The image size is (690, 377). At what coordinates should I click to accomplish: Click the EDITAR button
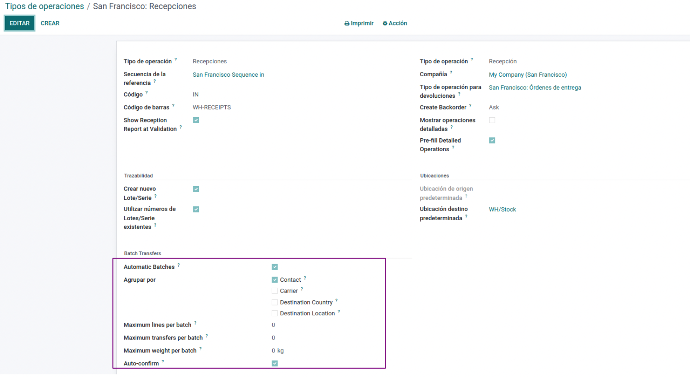(19, 23)
